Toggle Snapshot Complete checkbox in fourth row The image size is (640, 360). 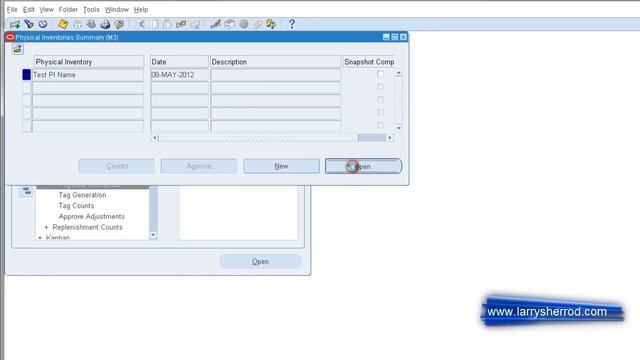click(380, 112)
